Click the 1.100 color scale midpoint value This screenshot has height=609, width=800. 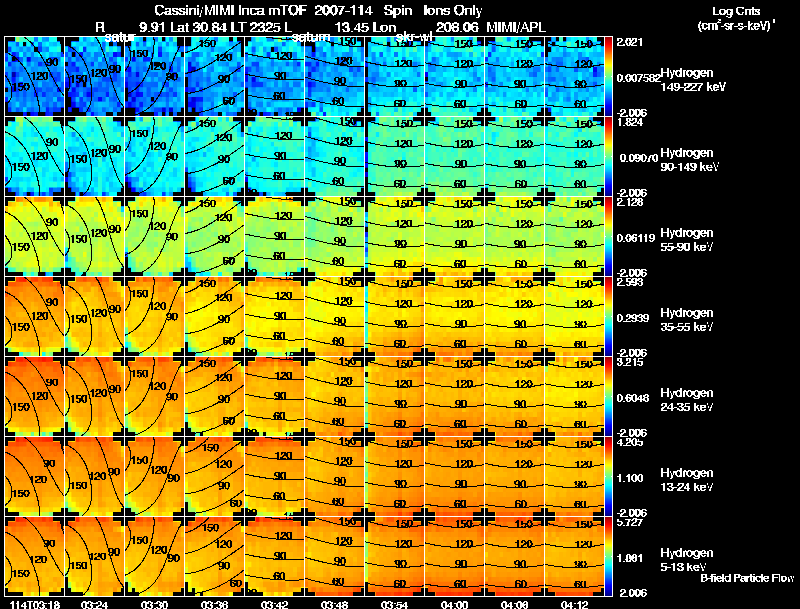(629, 478)
